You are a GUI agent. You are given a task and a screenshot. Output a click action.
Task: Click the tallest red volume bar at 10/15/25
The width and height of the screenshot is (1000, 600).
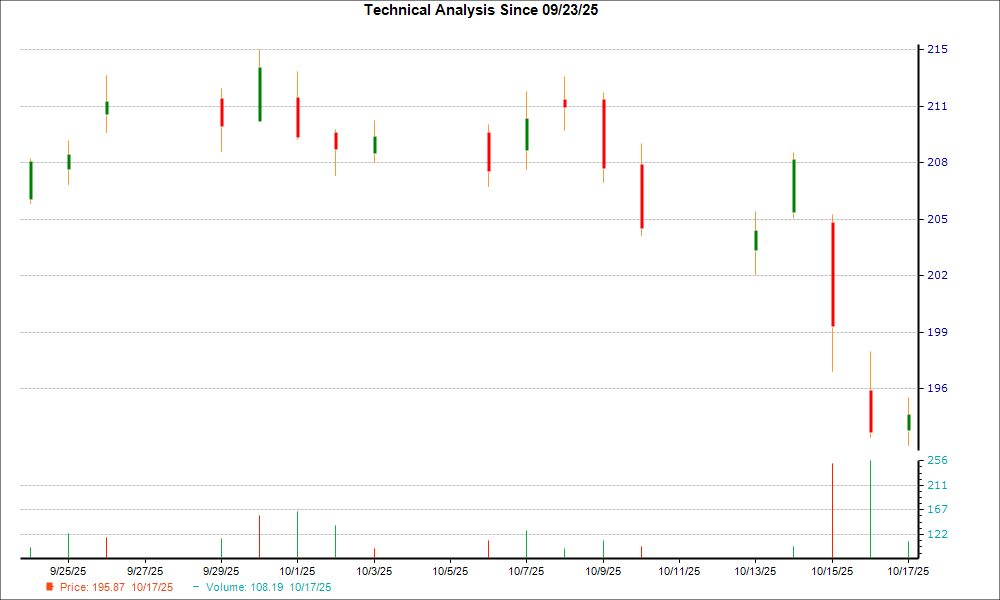pos(832,510)
